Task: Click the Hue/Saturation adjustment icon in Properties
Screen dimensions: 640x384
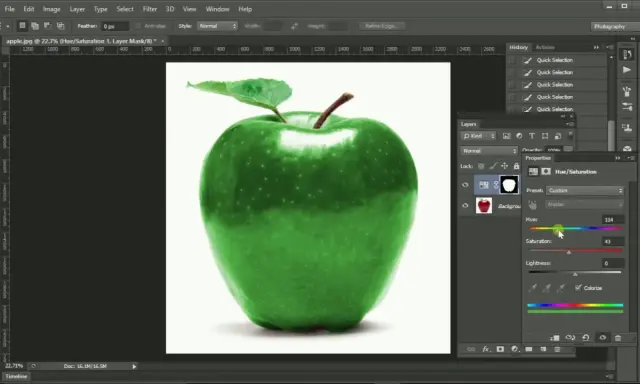Action: 533,172
